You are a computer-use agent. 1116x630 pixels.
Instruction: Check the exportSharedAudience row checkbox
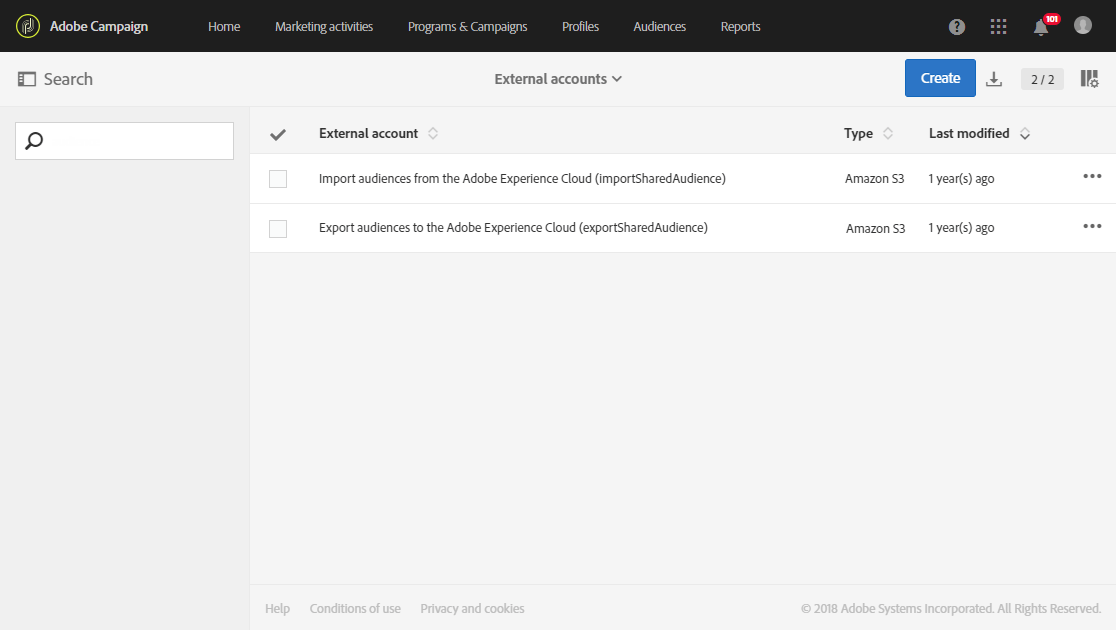pyautogui.click(x=278, y=228)
